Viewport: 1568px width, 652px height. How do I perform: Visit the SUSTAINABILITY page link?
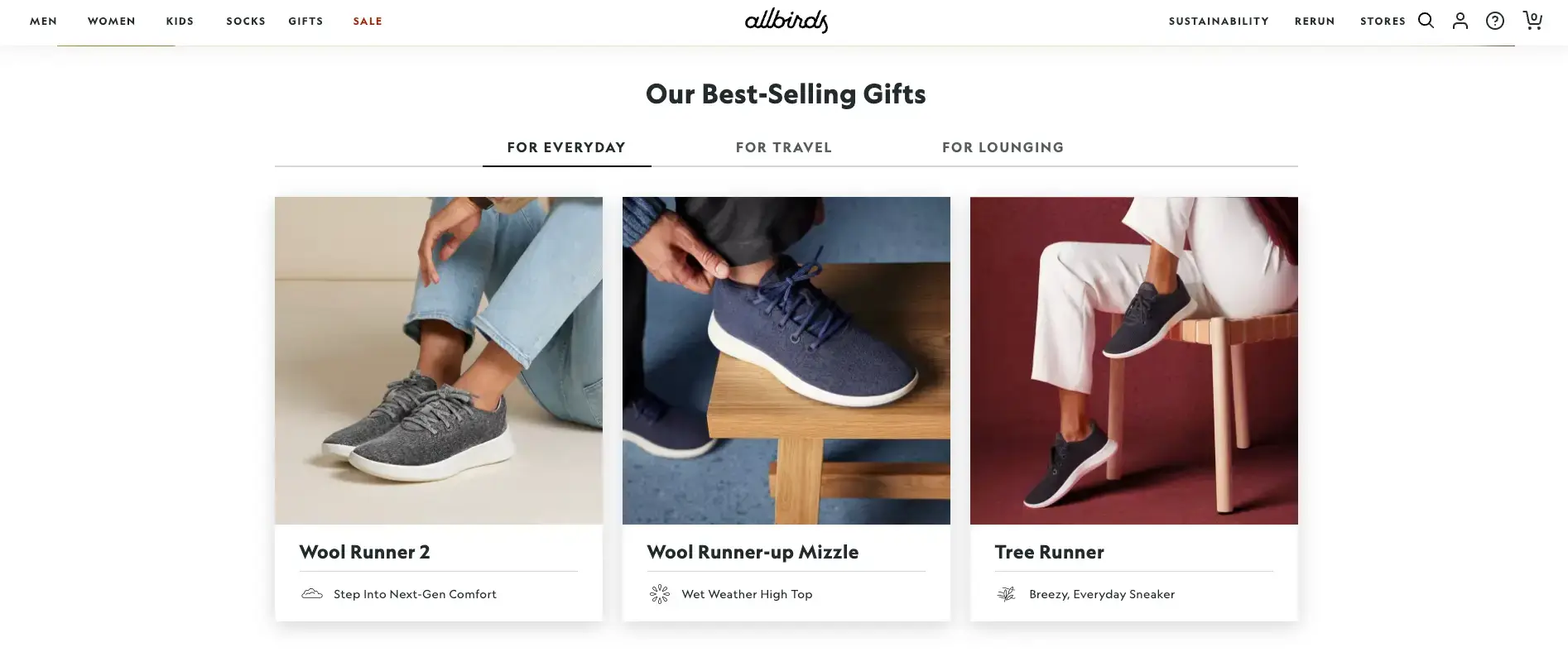pos(1218,21)
